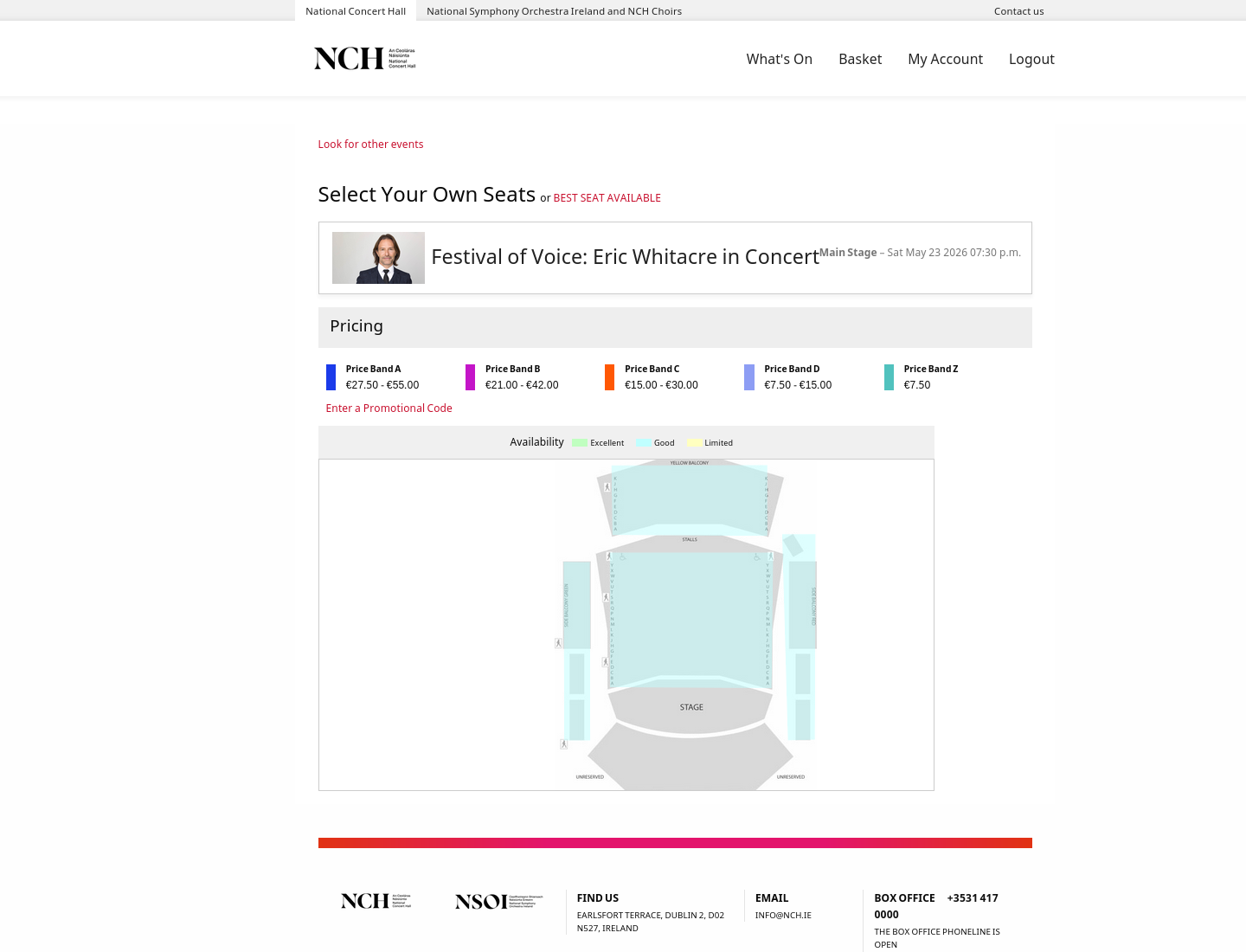The image size is (1246, 952).
Task: Select the National Concert Hall tab
Action: click(356, 11)
